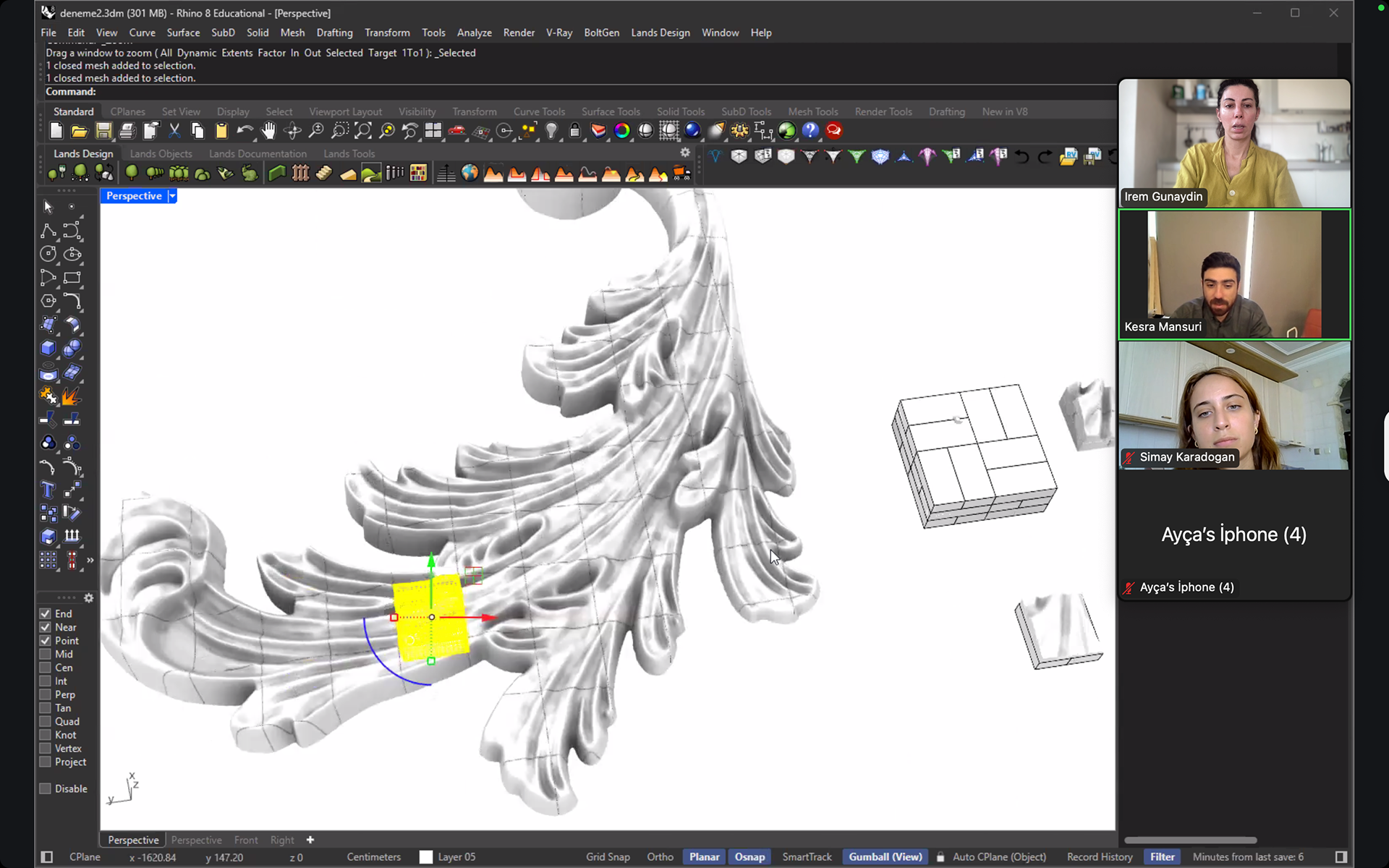
Task: Click the red car shaded-view icon
Action: (456, 131)
